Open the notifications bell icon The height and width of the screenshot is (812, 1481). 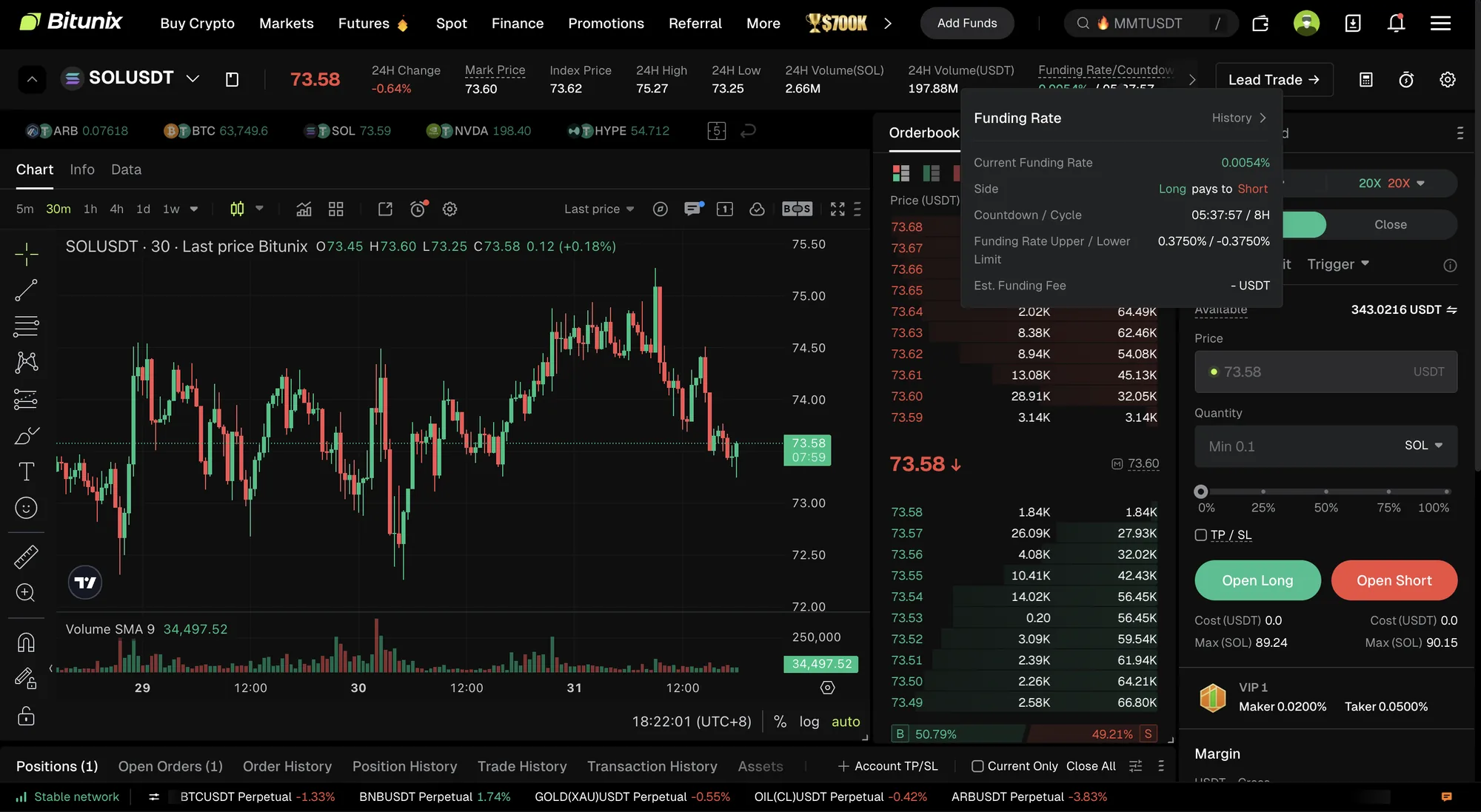tap(1396, 24)
